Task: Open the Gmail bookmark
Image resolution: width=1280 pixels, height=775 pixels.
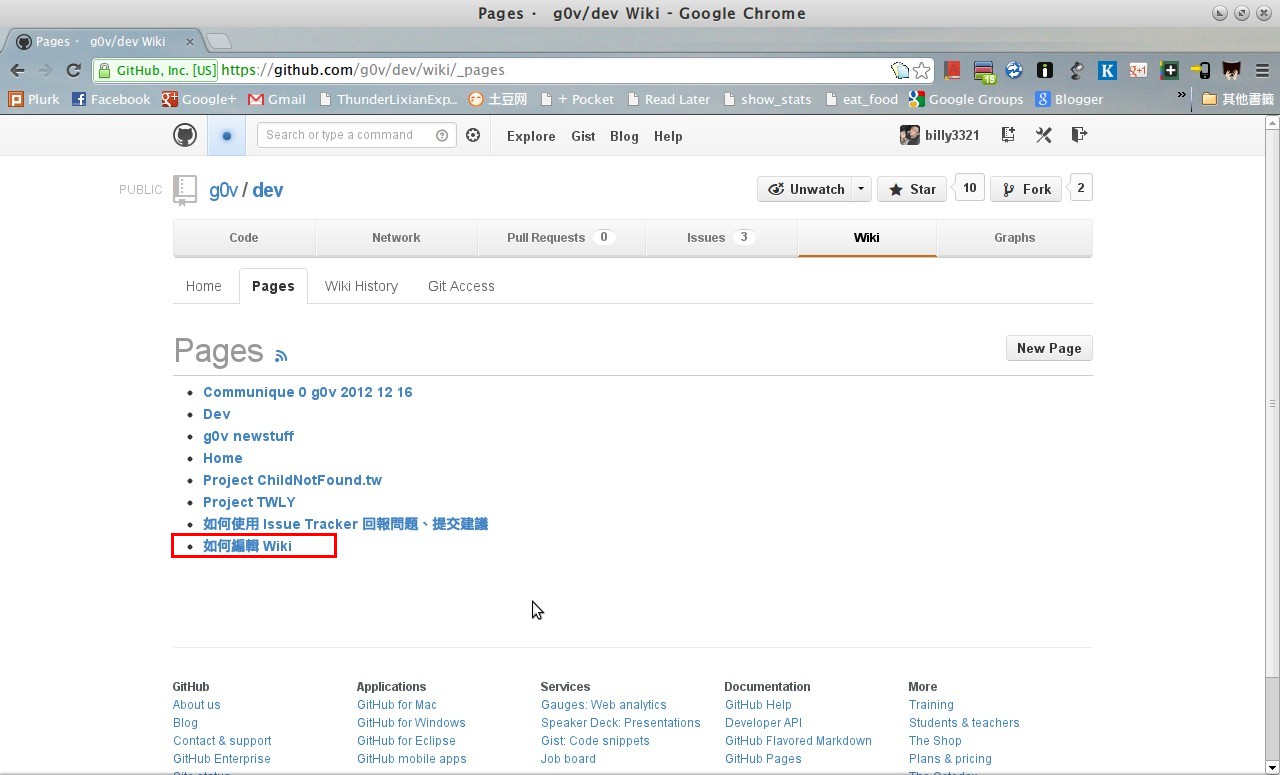Action: [277, 99]
